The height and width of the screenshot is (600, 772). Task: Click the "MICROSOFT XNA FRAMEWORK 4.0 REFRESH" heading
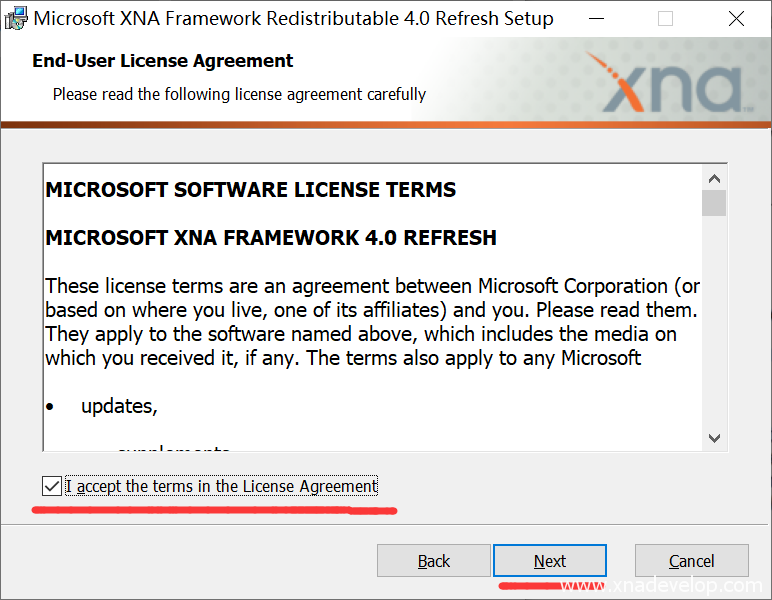pyautogui.click(x=271, y=238)
